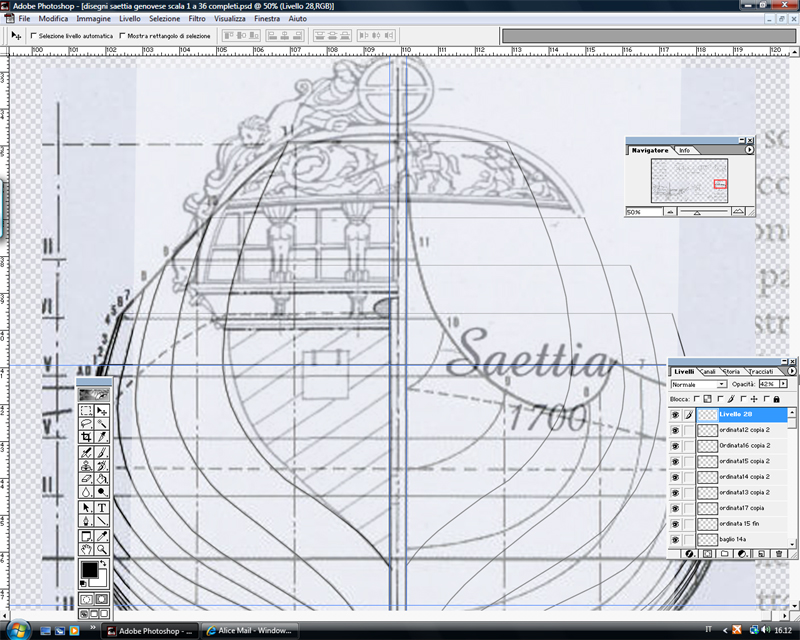Select the 'baglio 14a' layer
Screen dimensions: 800x640
[x=740, y=540]
